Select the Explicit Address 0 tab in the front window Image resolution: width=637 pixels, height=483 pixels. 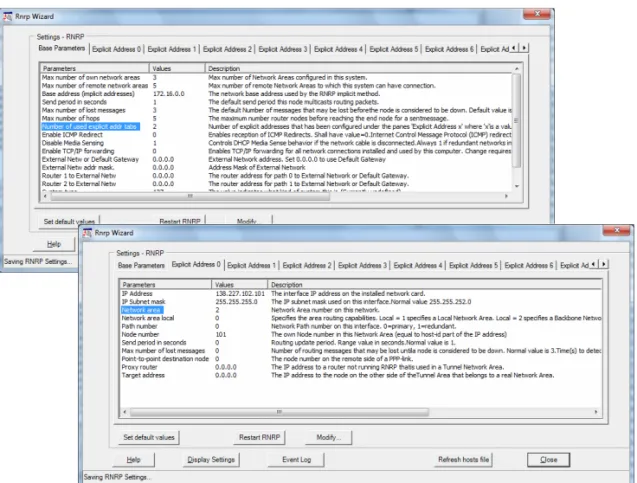196,264
